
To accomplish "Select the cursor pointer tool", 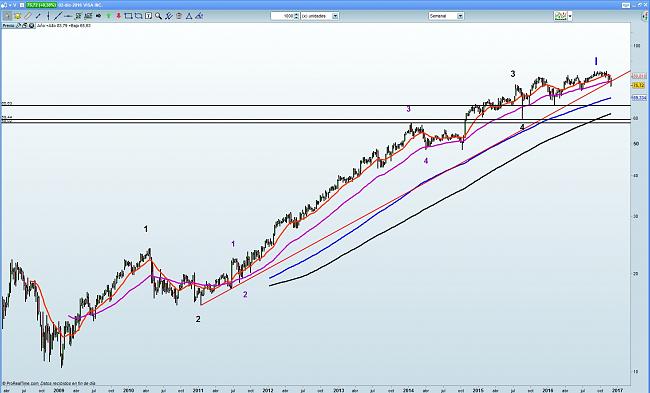I will 7,16.
